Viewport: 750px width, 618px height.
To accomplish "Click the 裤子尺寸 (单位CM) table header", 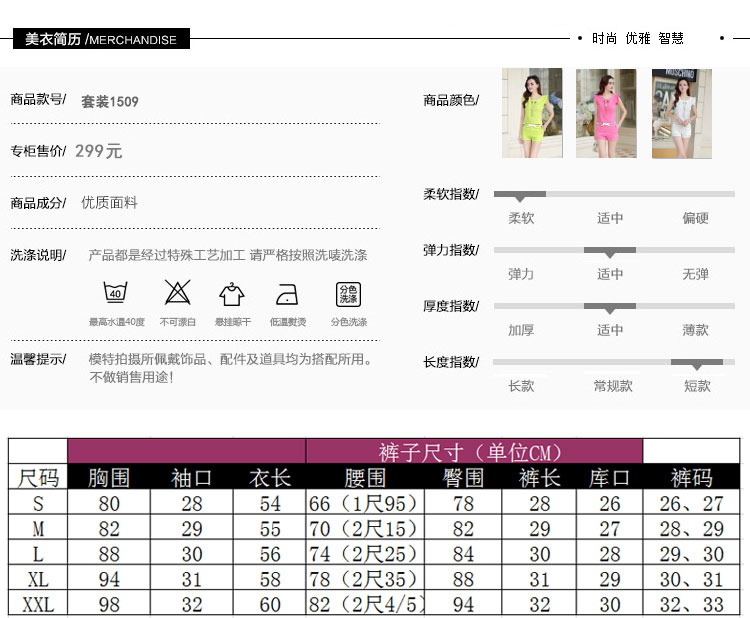I will (472, 451).
